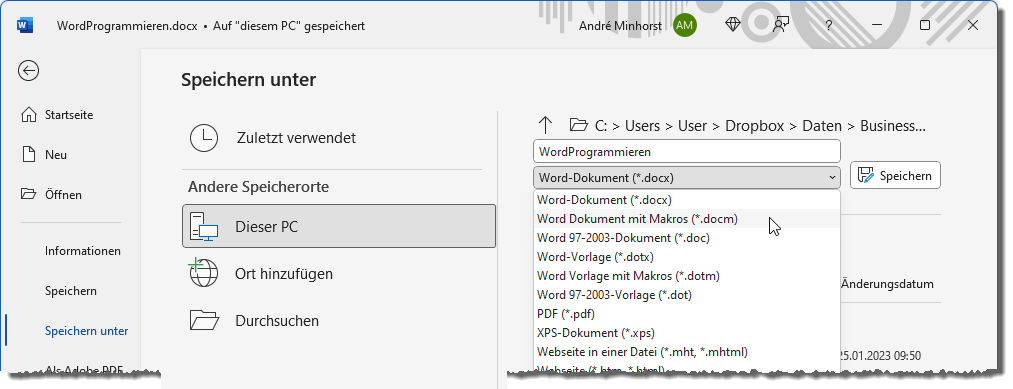This screenshot has width=1013, height=389.
Task: Click the Word app icon in title bar
Action: point(25,26)
